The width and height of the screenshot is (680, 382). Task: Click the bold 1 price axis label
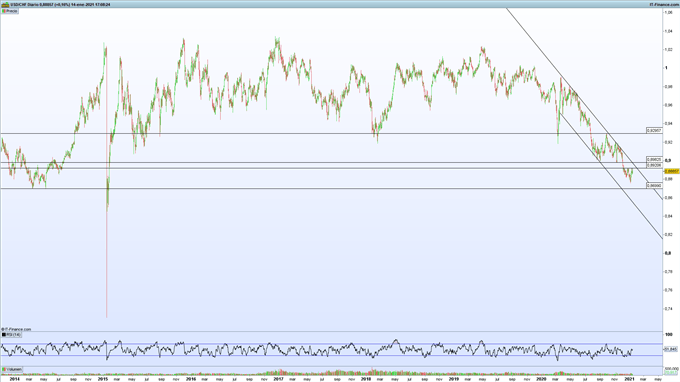pos(667,68)
